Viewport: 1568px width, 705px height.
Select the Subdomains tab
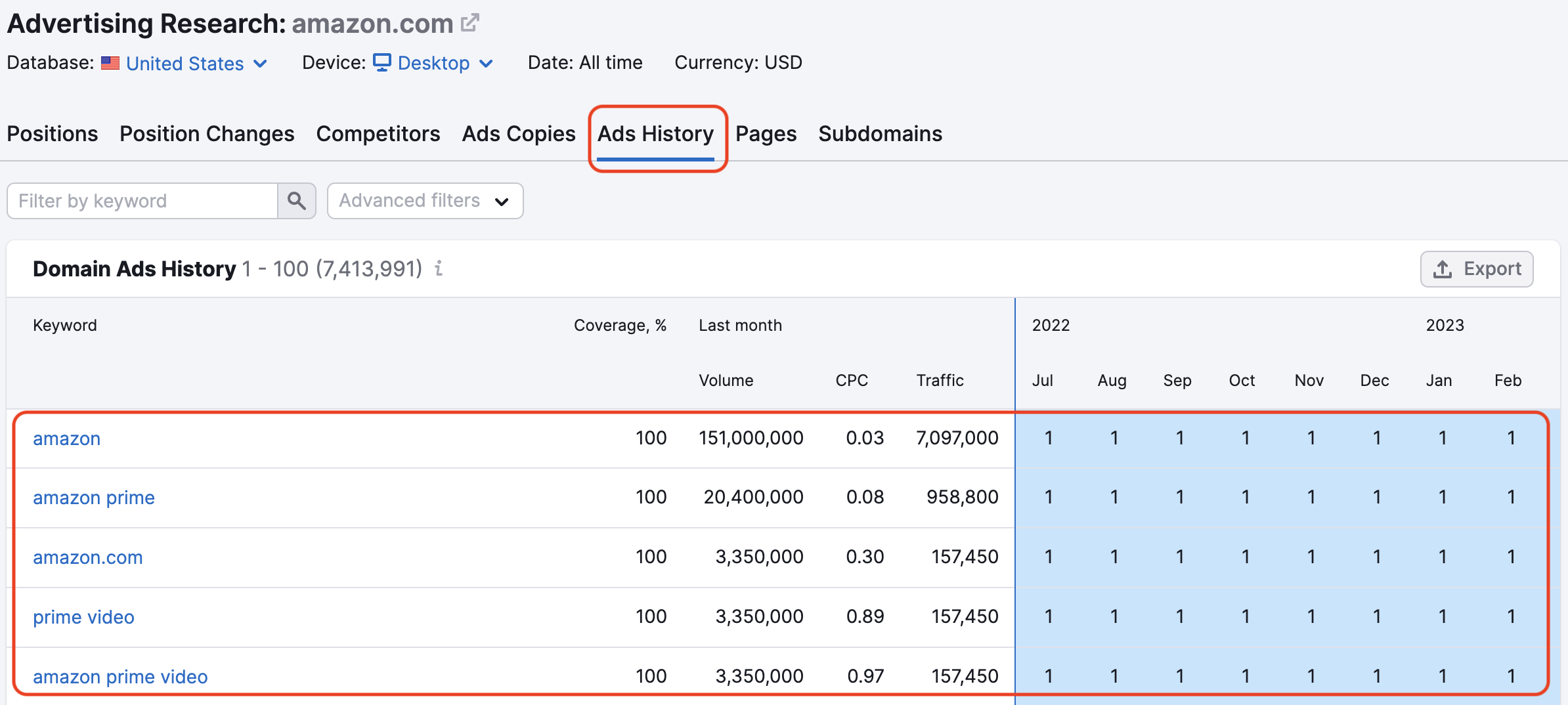(x=880, y=134)
